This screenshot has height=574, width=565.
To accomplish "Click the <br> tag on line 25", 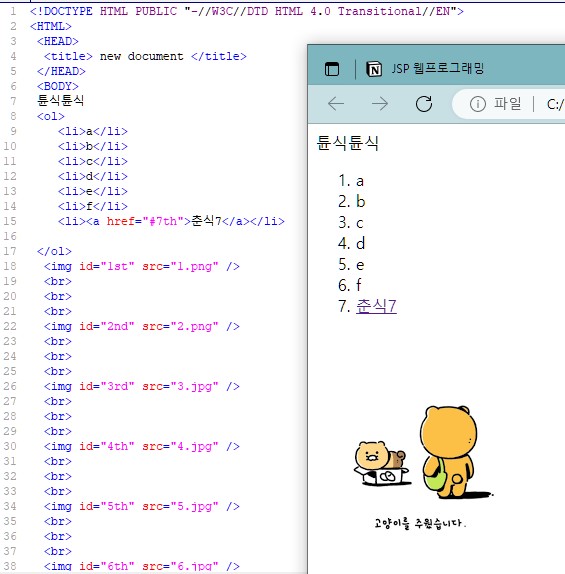I will (x=57, y=372).
